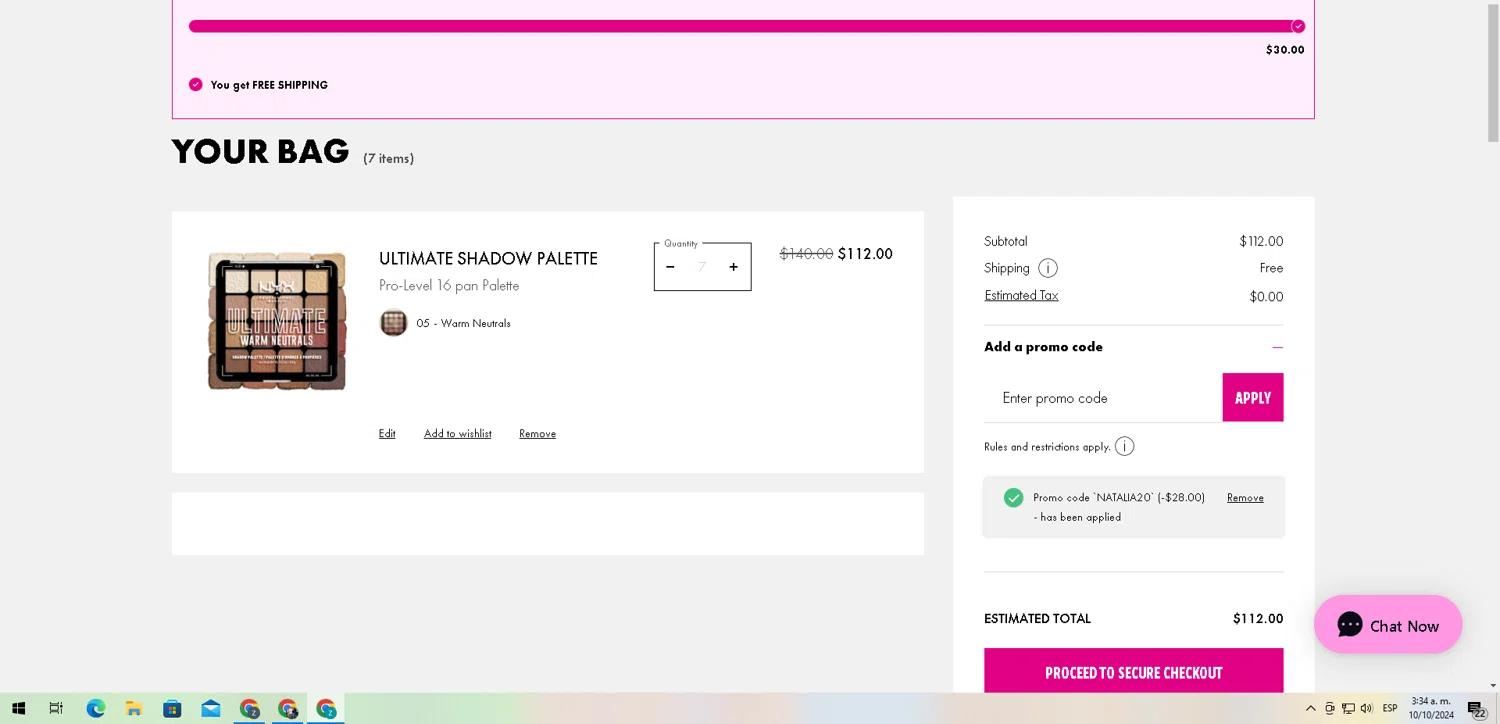Click the Warm Neutrals shade swatch
The image size is (1500, 724).
(393, 323)
